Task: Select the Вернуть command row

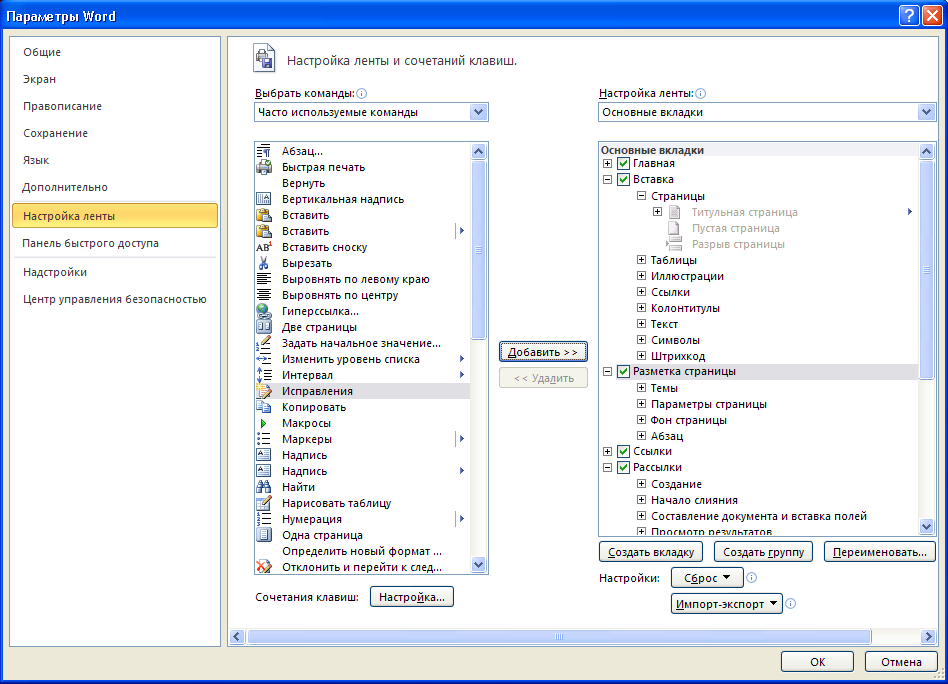Action: point(362,183)
